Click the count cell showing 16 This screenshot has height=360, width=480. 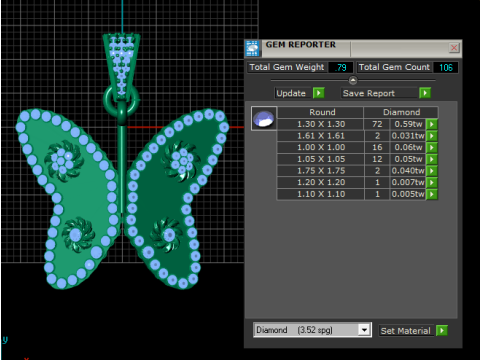[x=377, y=148]
